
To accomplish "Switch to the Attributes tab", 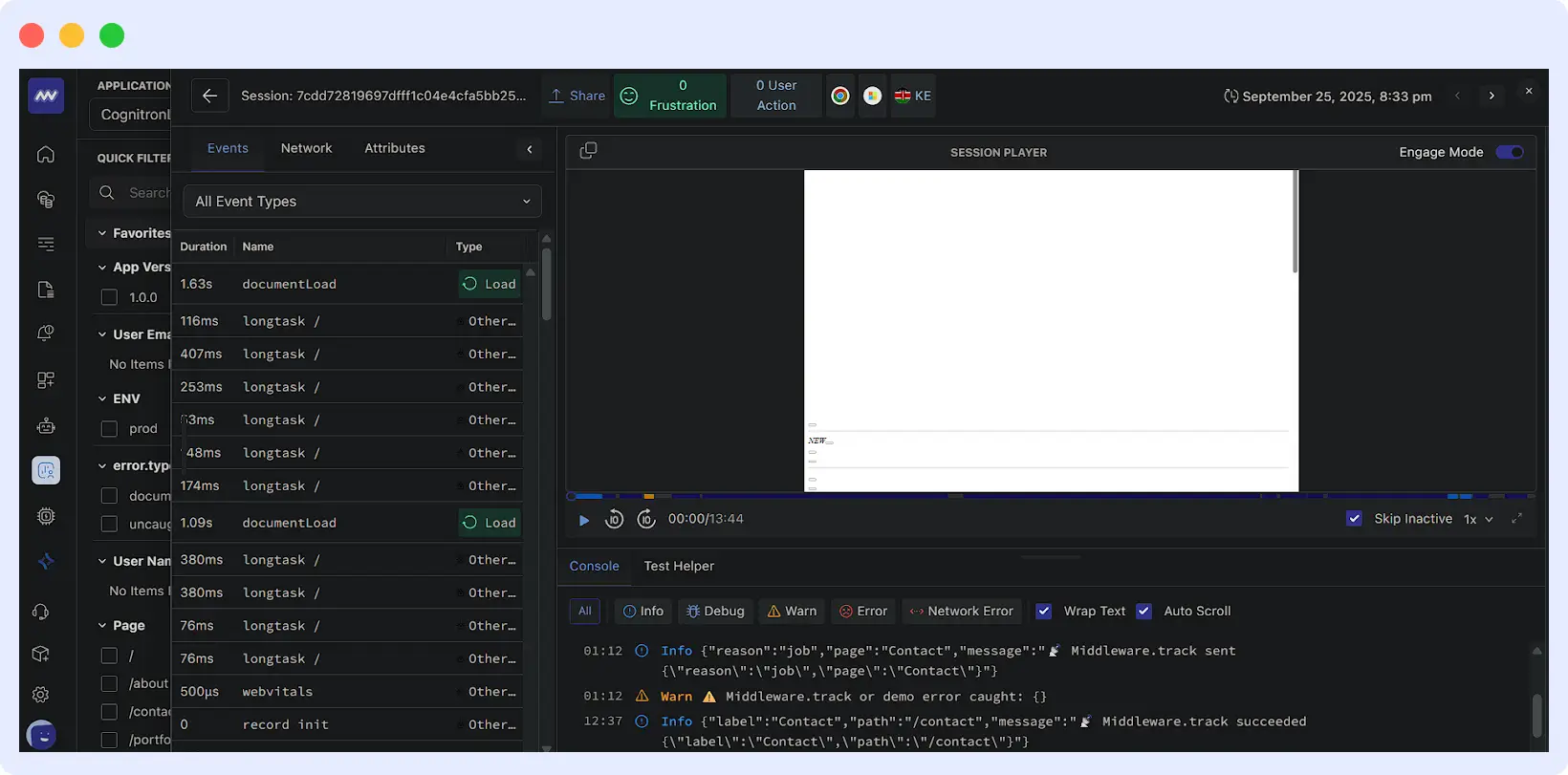I will pos(395,148).
